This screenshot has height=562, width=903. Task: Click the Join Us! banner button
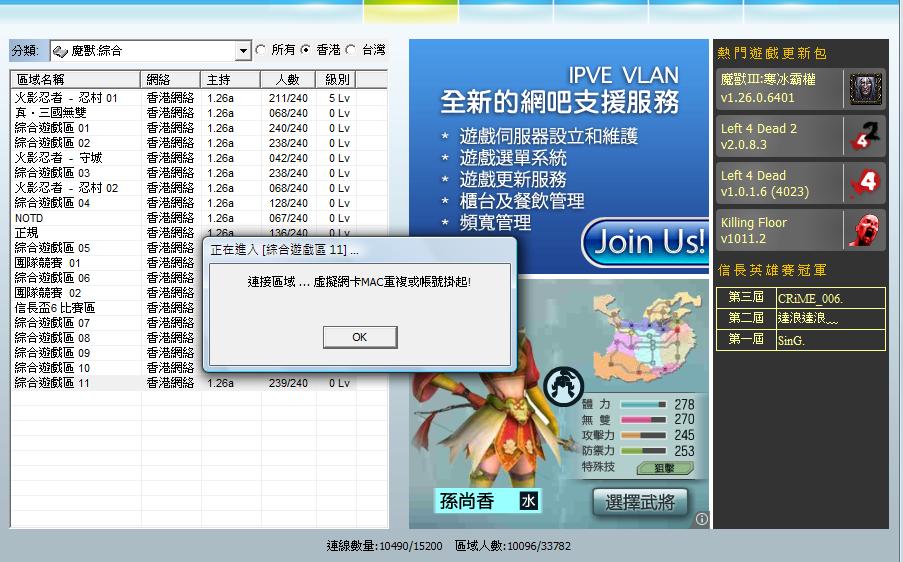coord(646,242)
